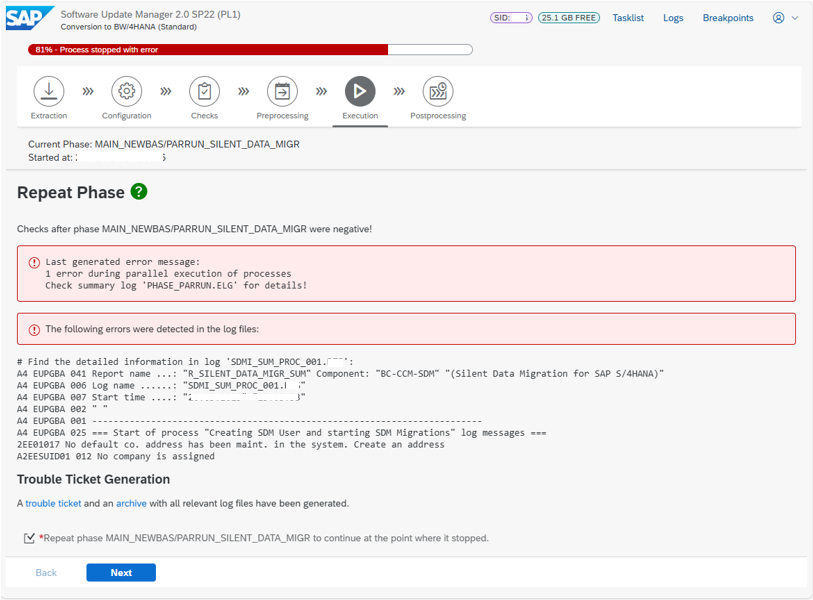813x600 pixels.
Task: Switch to the Execution step label
Action: [360, 116]
